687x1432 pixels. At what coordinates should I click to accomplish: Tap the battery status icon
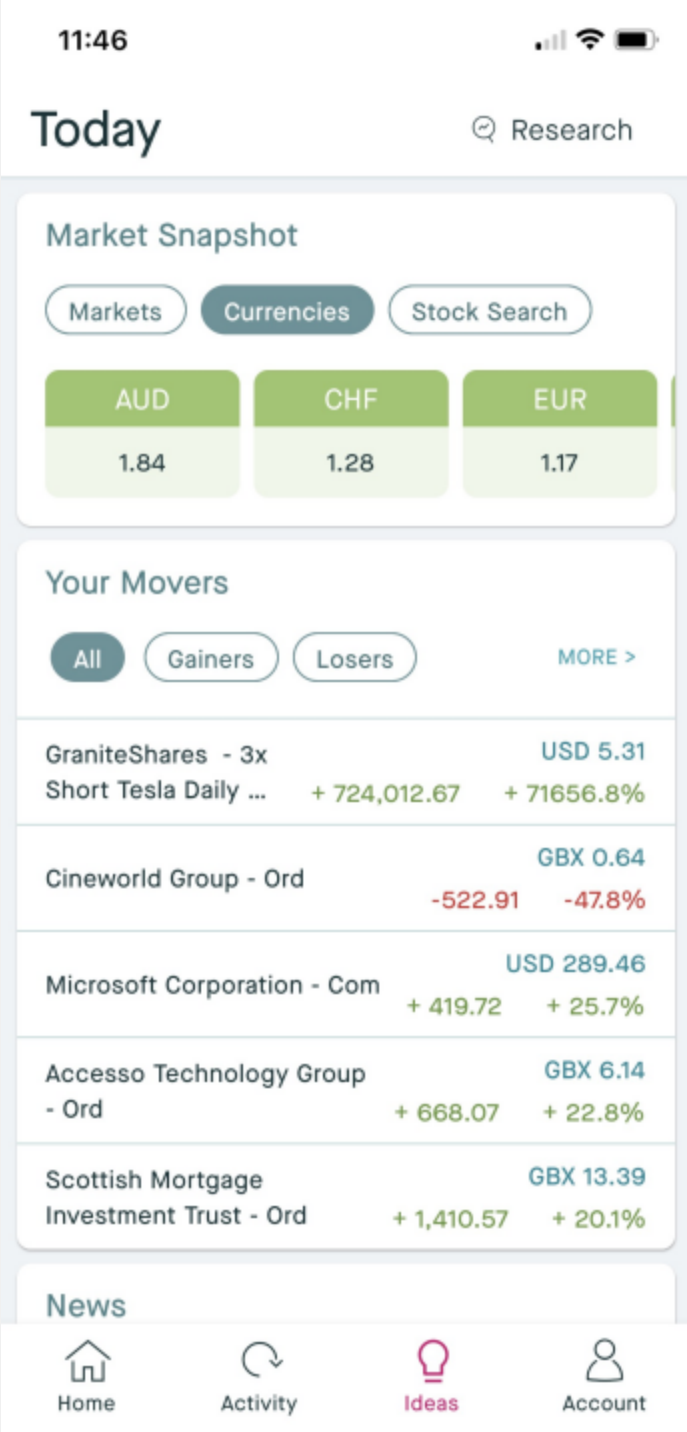[636, 41]
